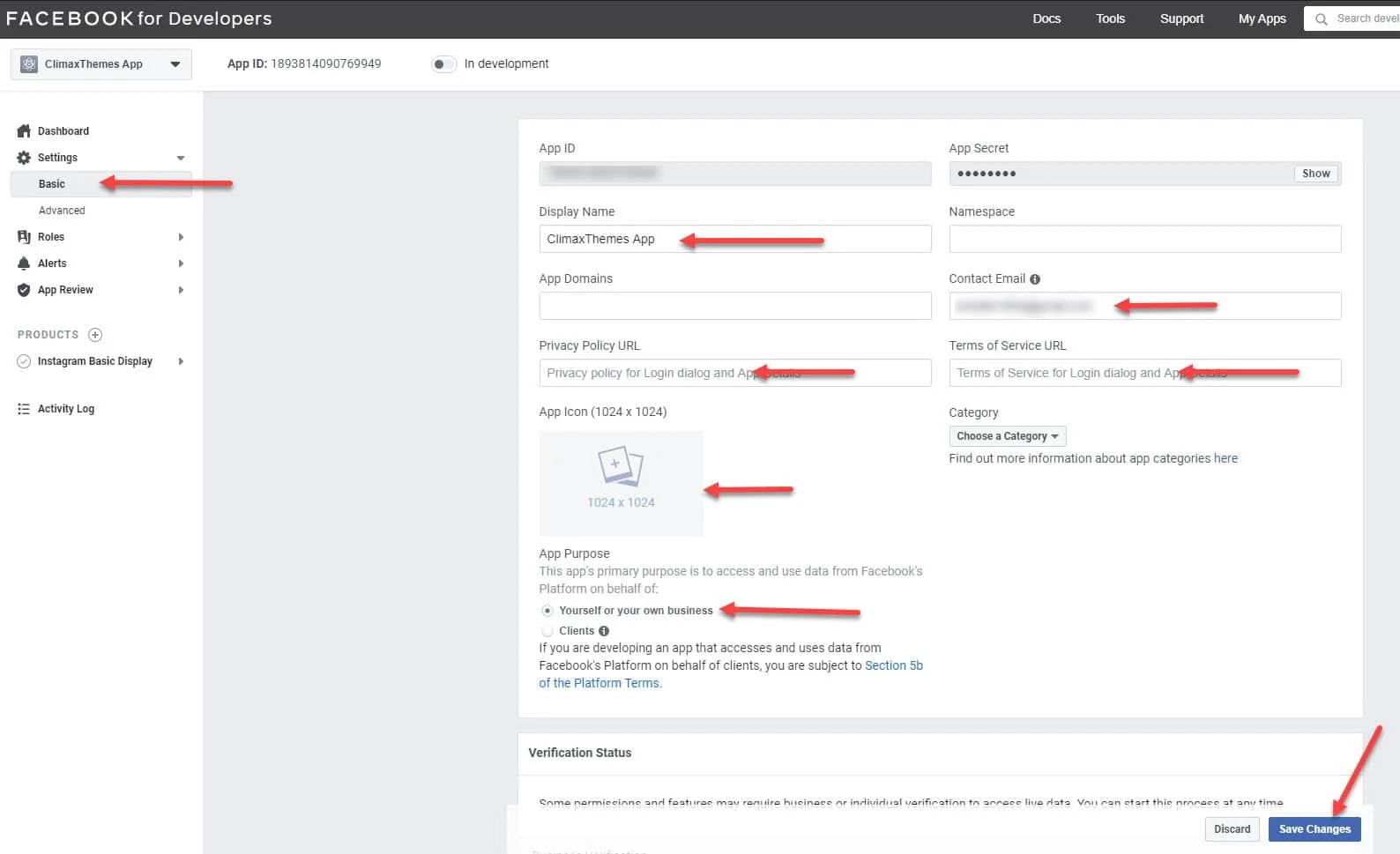Image resolution: width=1400 pixels, height=854 pixels.
Task: Click the App Review shield icon
Action: tap(24, 290)
